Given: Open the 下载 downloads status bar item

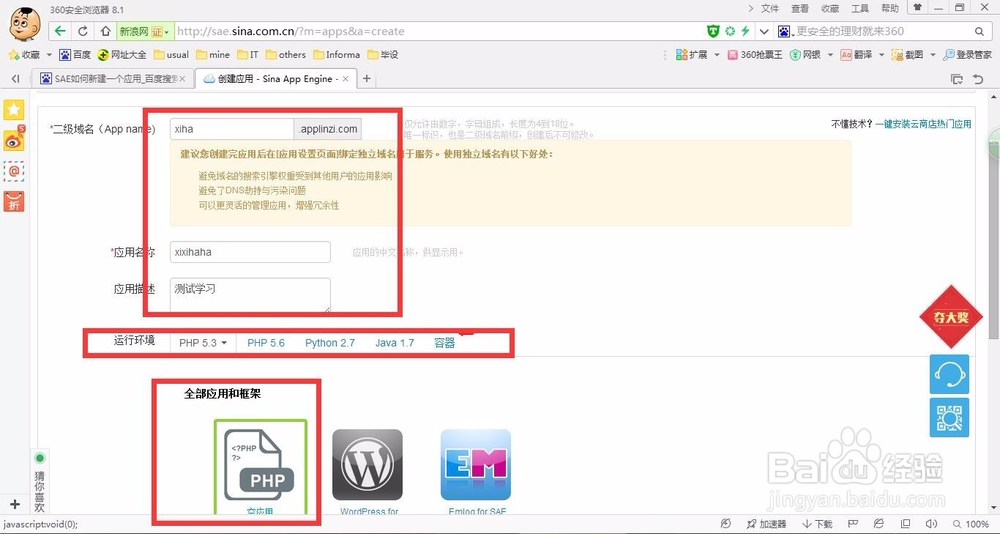Looking at the screenshot, I should click(x=817, y=524).
